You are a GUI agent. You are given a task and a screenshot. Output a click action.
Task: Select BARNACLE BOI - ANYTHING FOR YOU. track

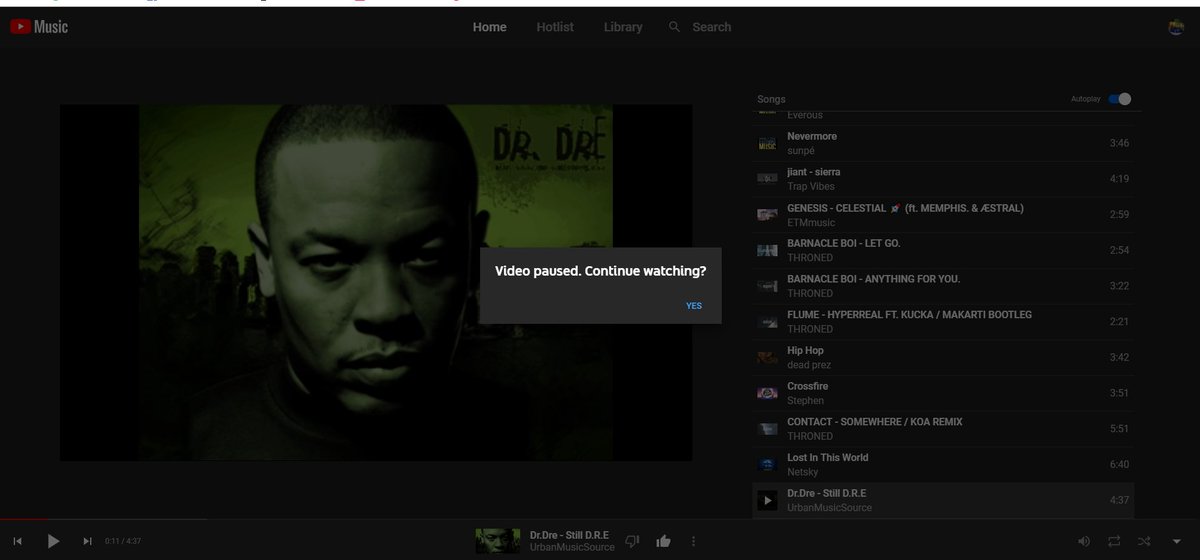pos(945,286)
